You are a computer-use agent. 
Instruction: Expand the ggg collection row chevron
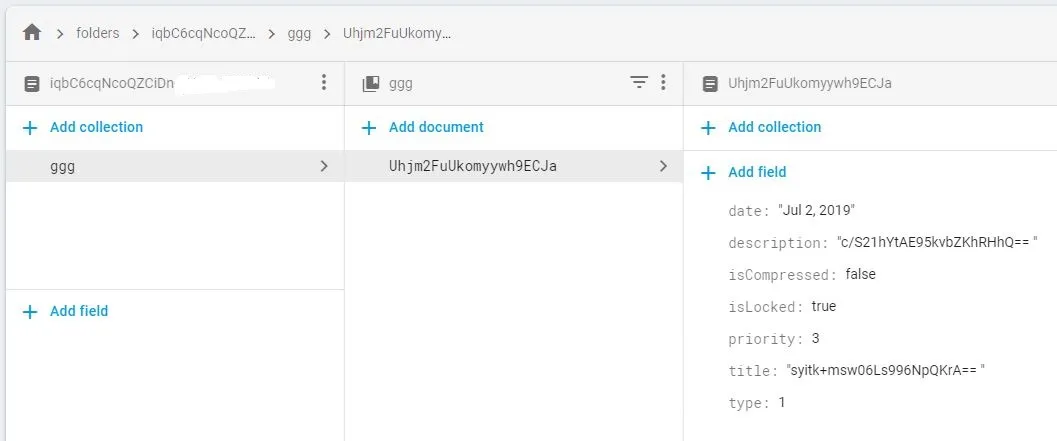pos(323,167)
